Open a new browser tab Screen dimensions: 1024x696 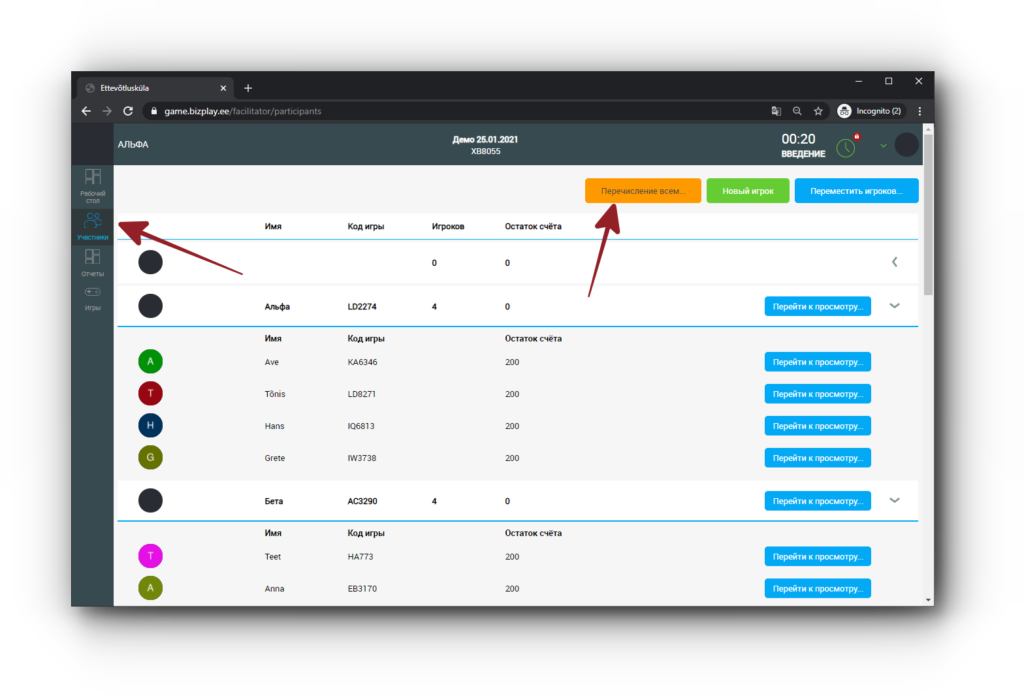(x=248, y=88)
